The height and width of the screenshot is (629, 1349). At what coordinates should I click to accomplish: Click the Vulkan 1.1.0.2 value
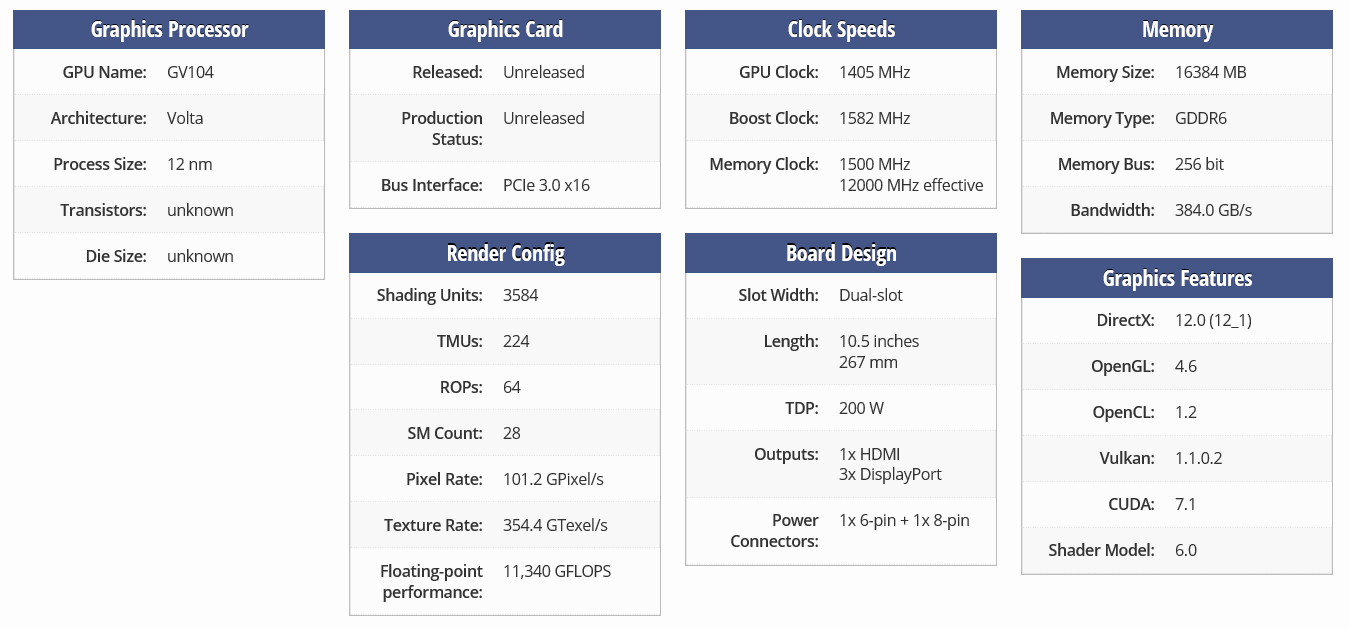coord(1198,458)
